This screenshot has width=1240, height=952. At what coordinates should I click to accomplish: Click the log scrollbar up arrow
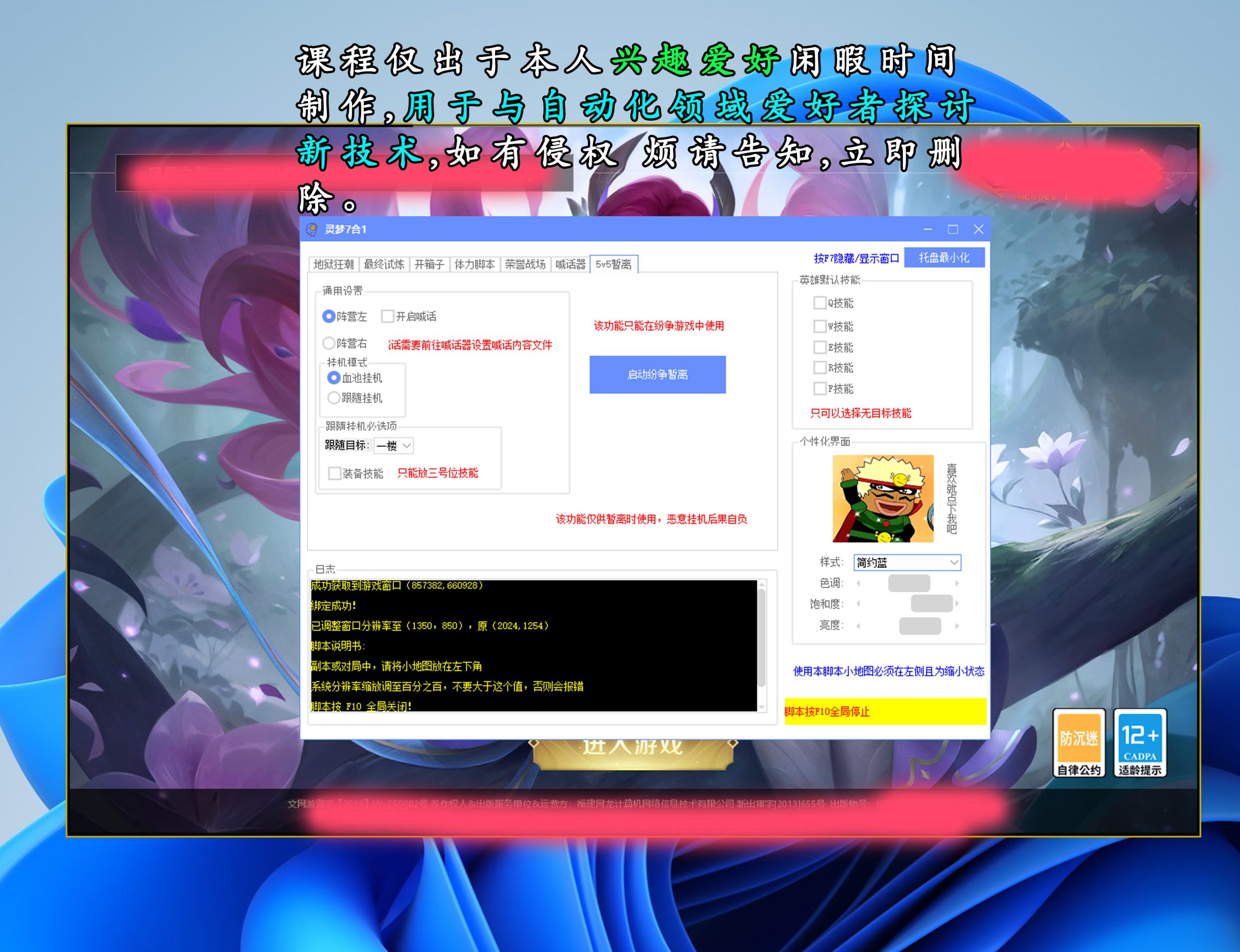point(762,584)
